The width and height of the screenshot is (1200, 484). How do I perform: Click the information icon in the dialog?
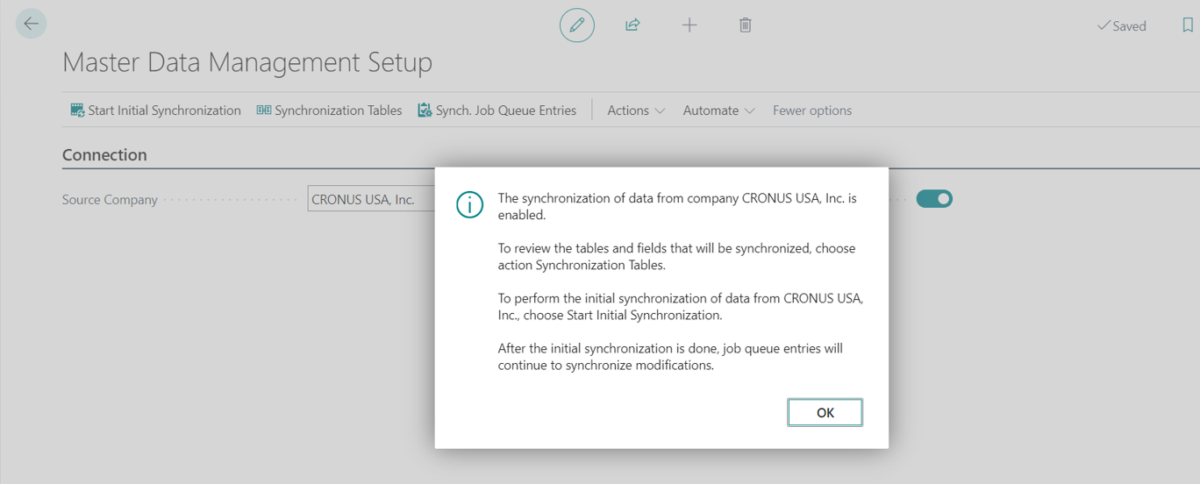(469, 205)
